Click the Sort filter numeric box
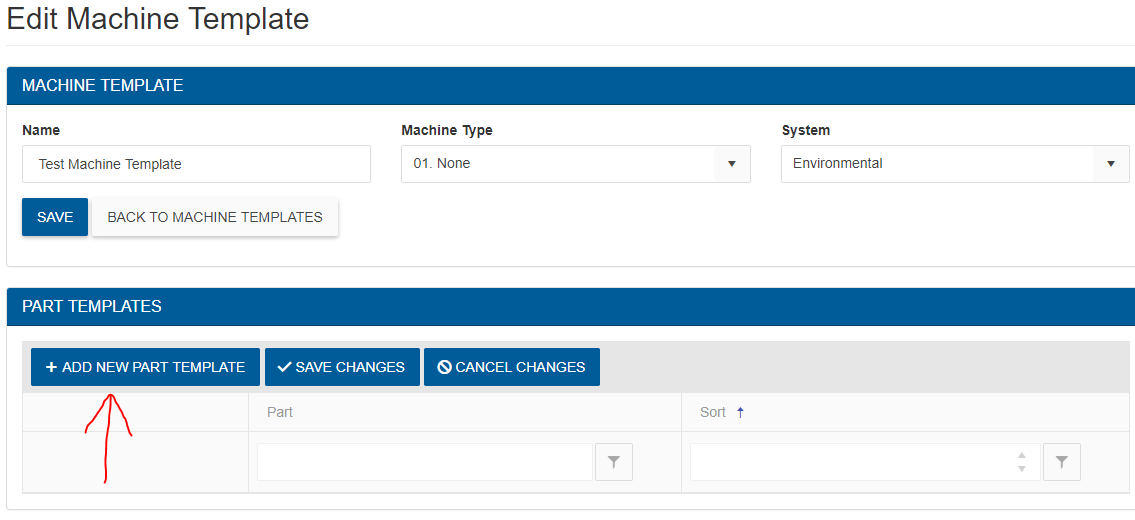1135x520 pixels. tap(850, 462)
